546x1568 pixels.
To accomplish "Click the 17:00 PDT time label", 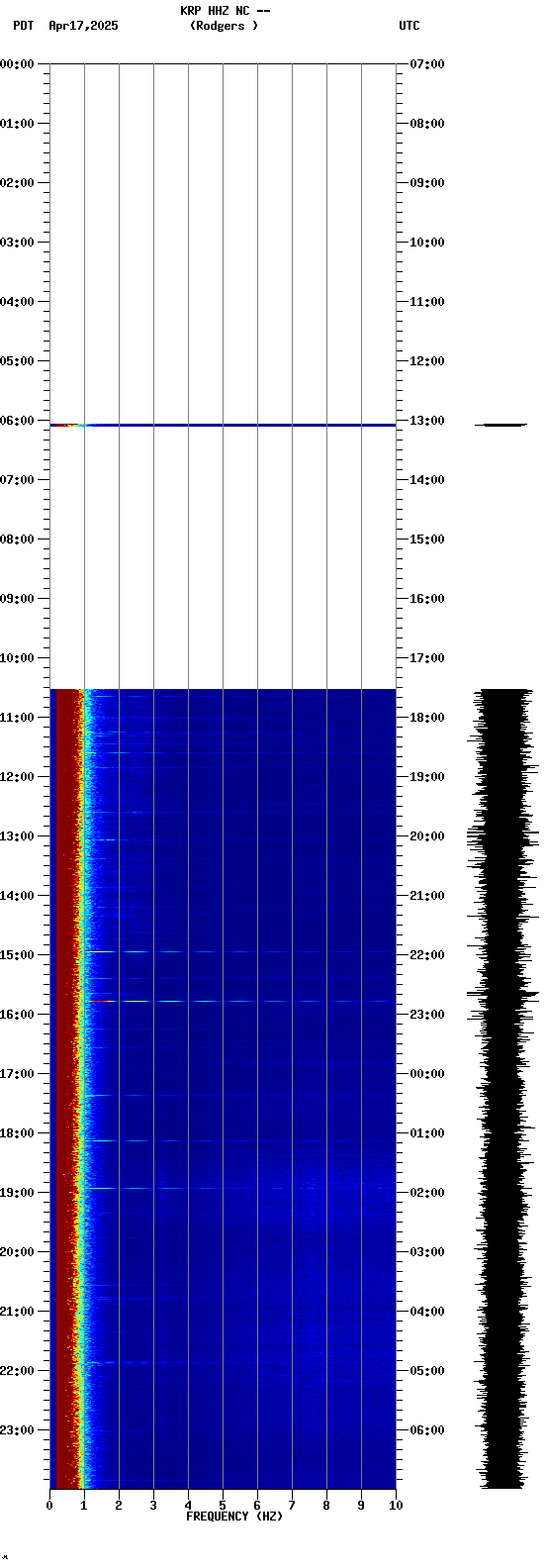I will click(17, 1074).
